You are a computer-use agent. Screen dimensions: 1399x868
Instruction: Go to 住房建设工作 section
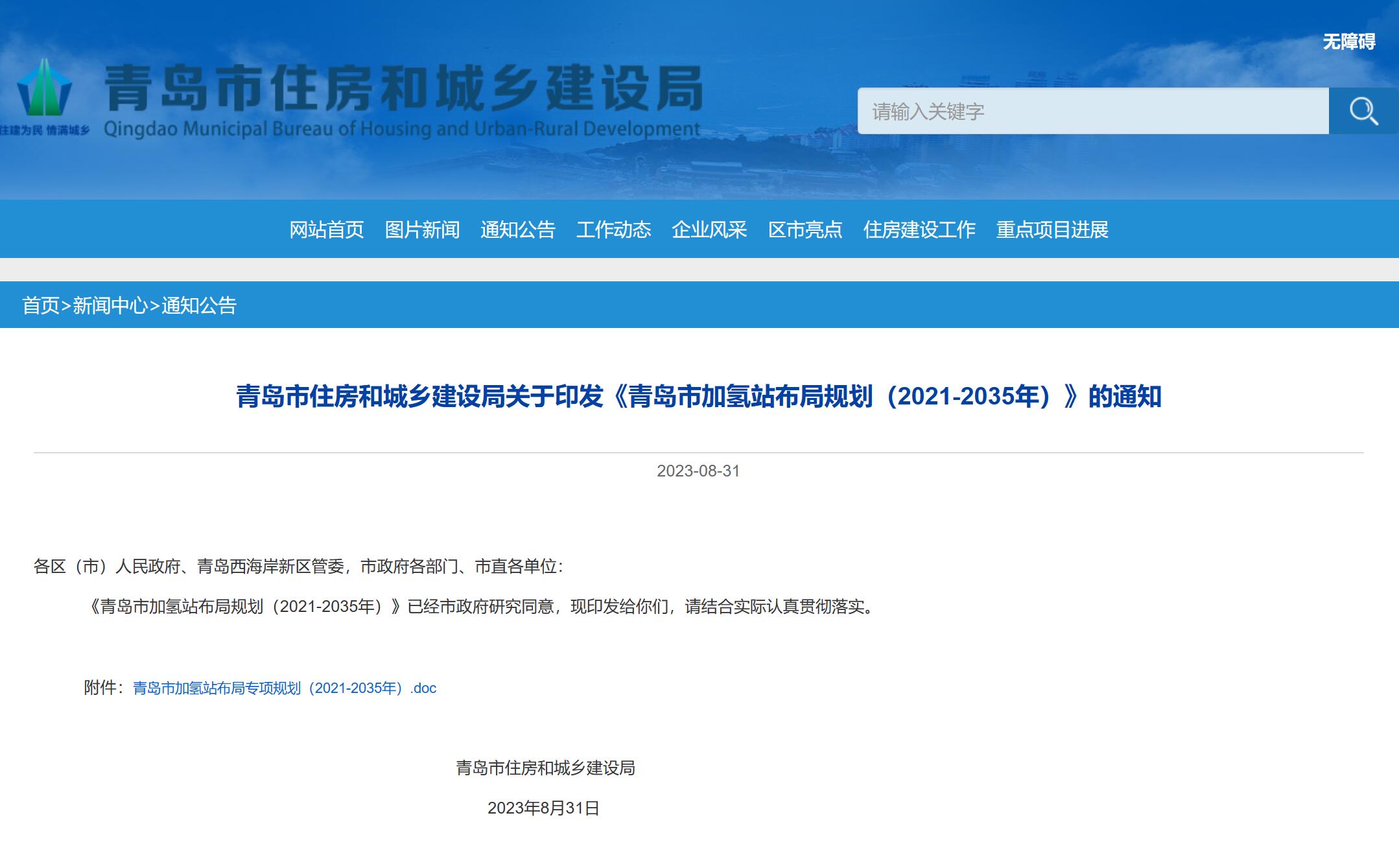click(919, 229)
